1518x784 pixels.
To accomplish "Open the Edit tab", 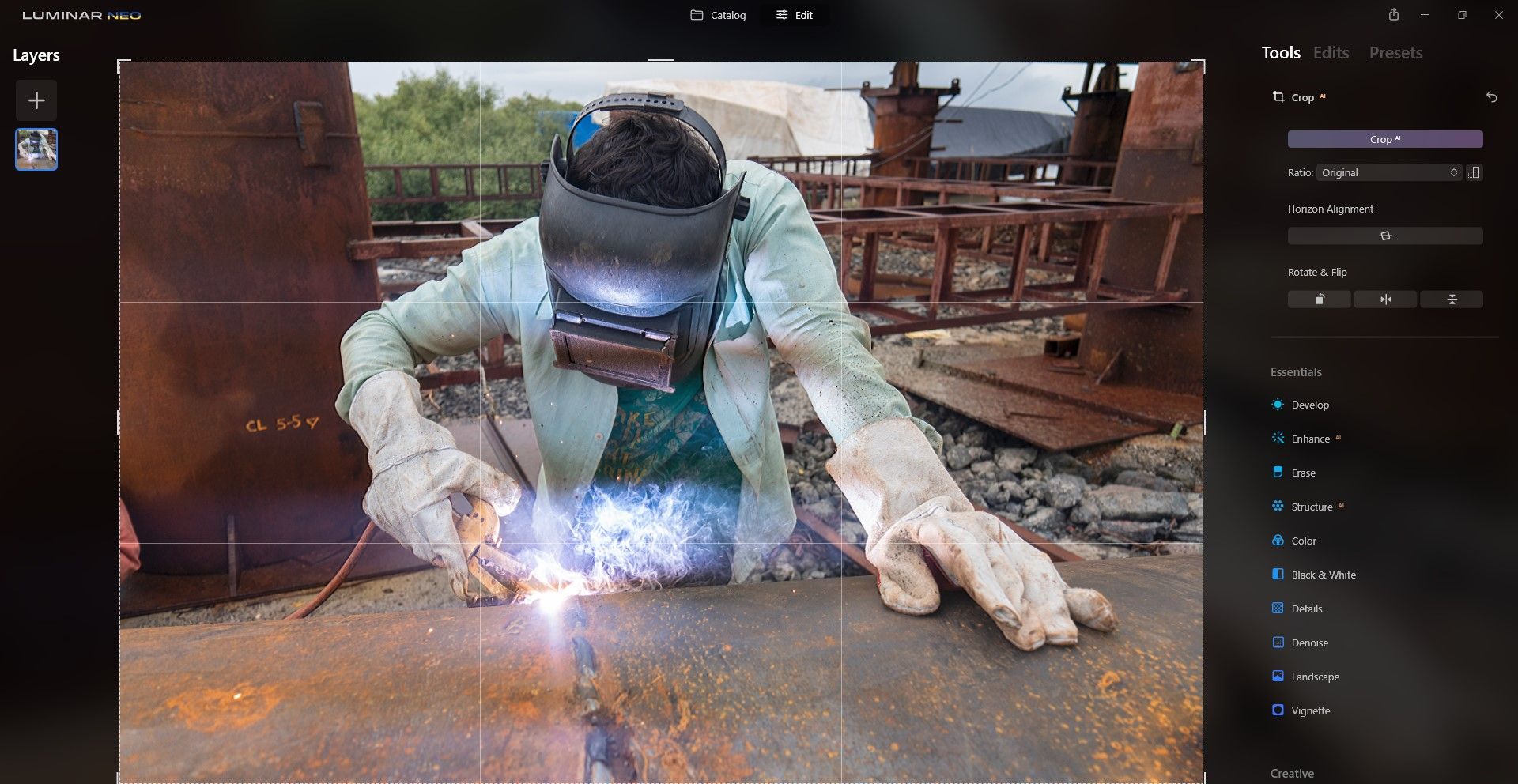I will (795, 15).
